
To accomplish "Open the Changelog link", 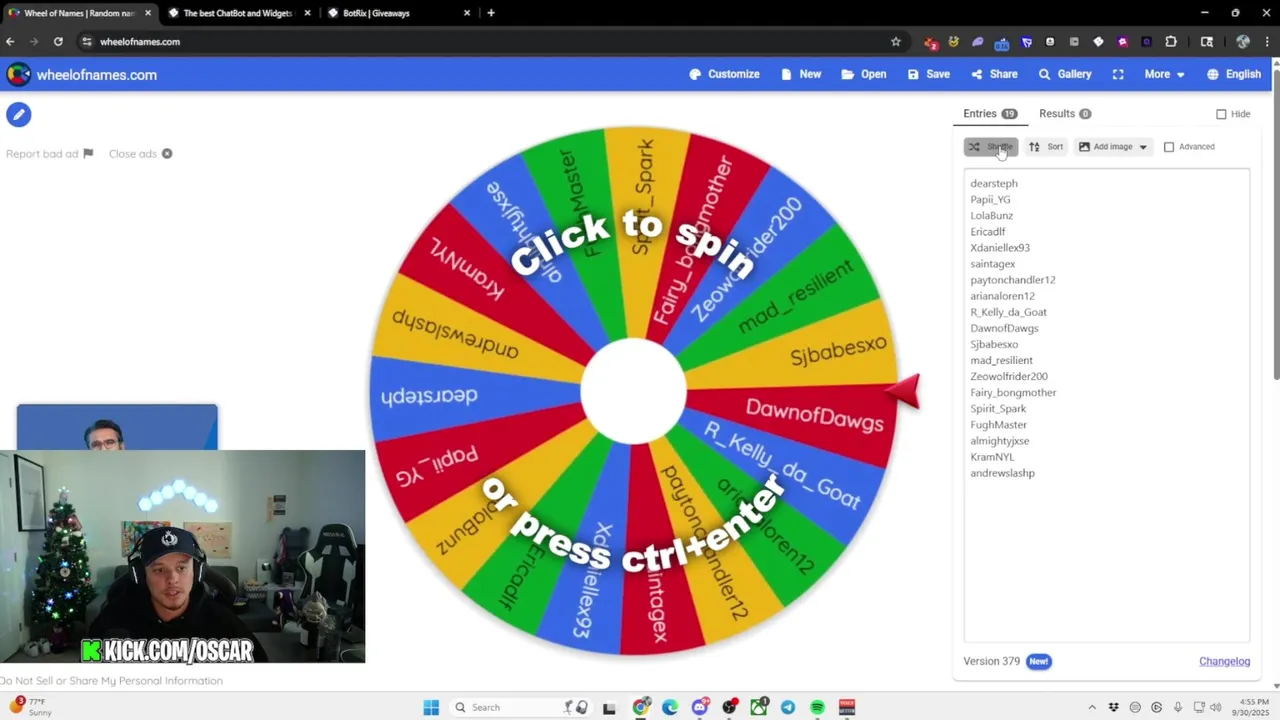I will (1224, 661).
